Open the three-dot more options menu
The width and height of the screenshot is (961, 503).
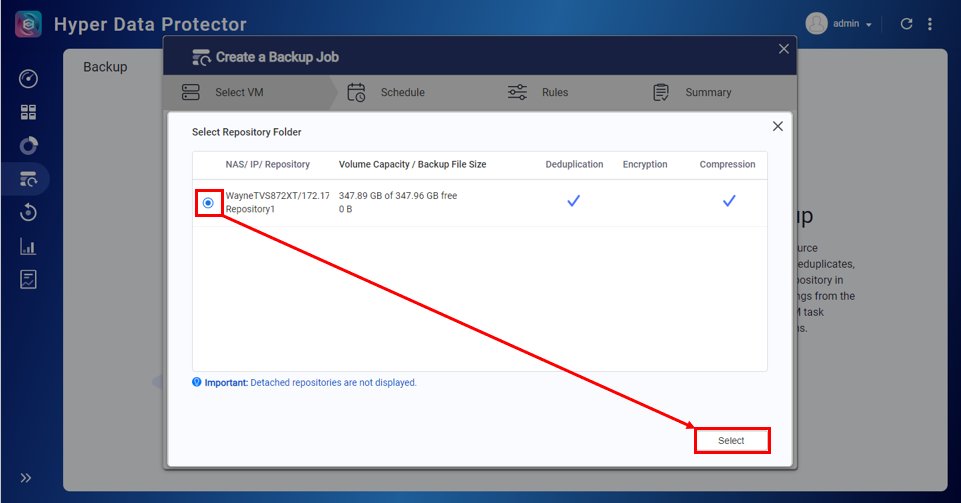pos(932,24)
